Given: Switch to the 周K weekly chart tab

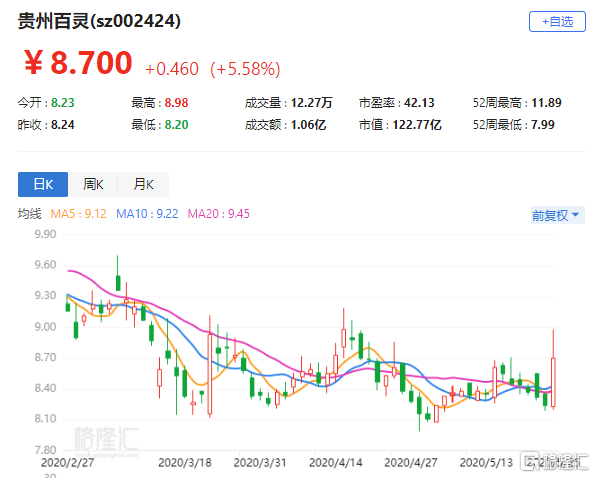Looking at the screenshot, I should 93,184.
